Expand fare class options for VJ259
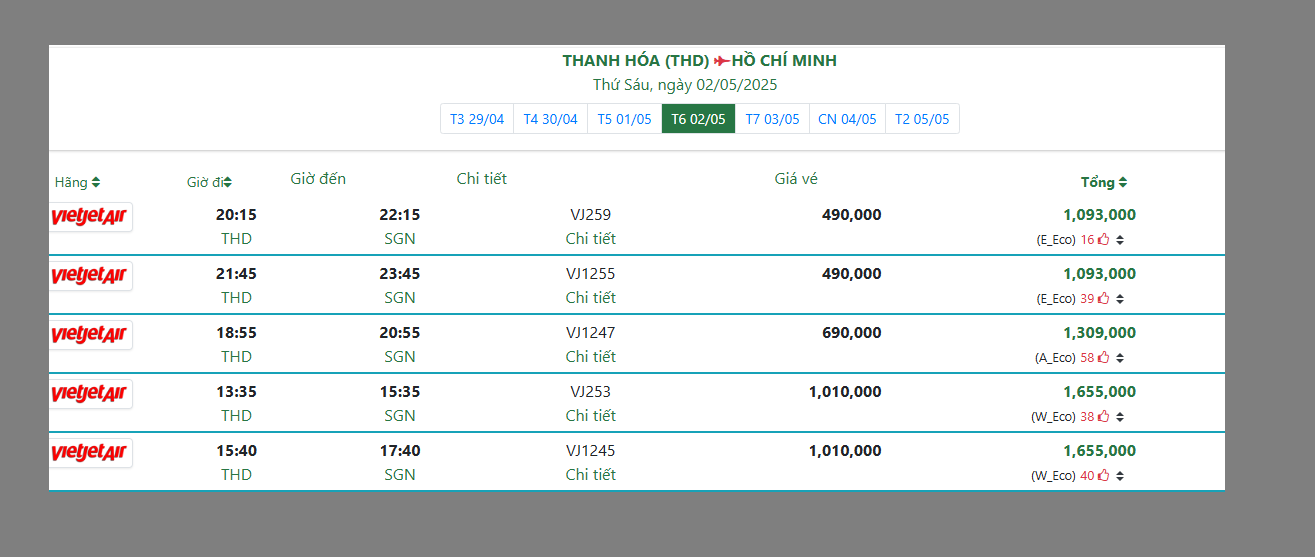 pos(1120,240)
